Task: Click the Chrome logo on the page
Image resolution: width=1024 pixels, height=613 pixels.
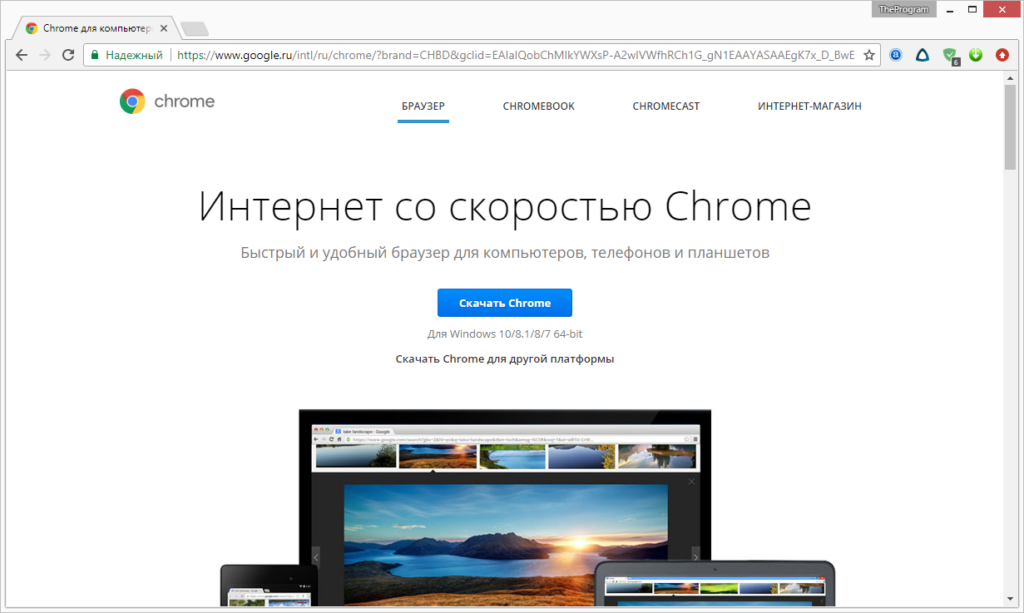Action: [132, 101]
